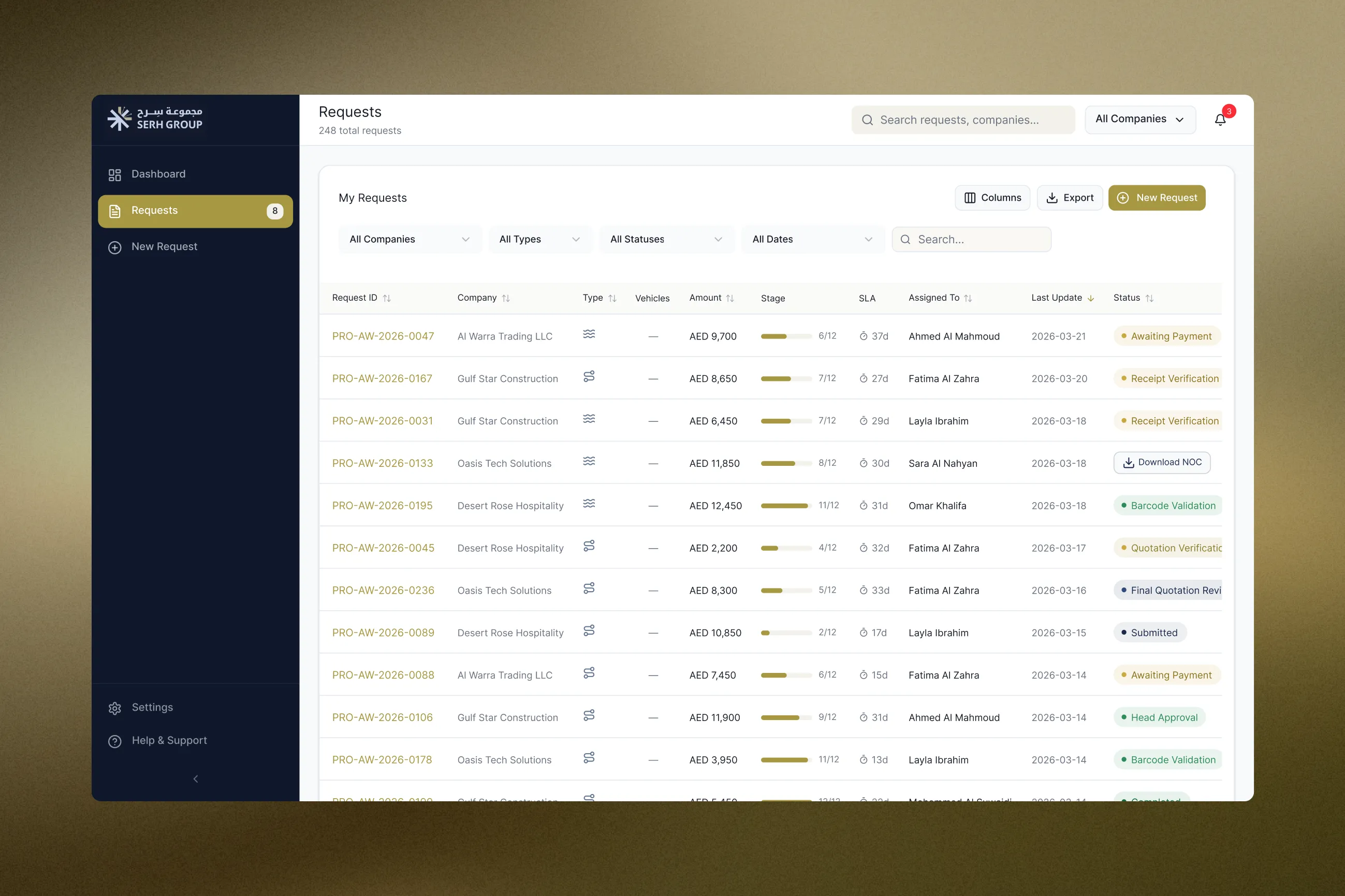Click Download NOC for PRO-AW-2026-0133
The width and height of the screenshot is (1345, 896).
click(1162, 462)
